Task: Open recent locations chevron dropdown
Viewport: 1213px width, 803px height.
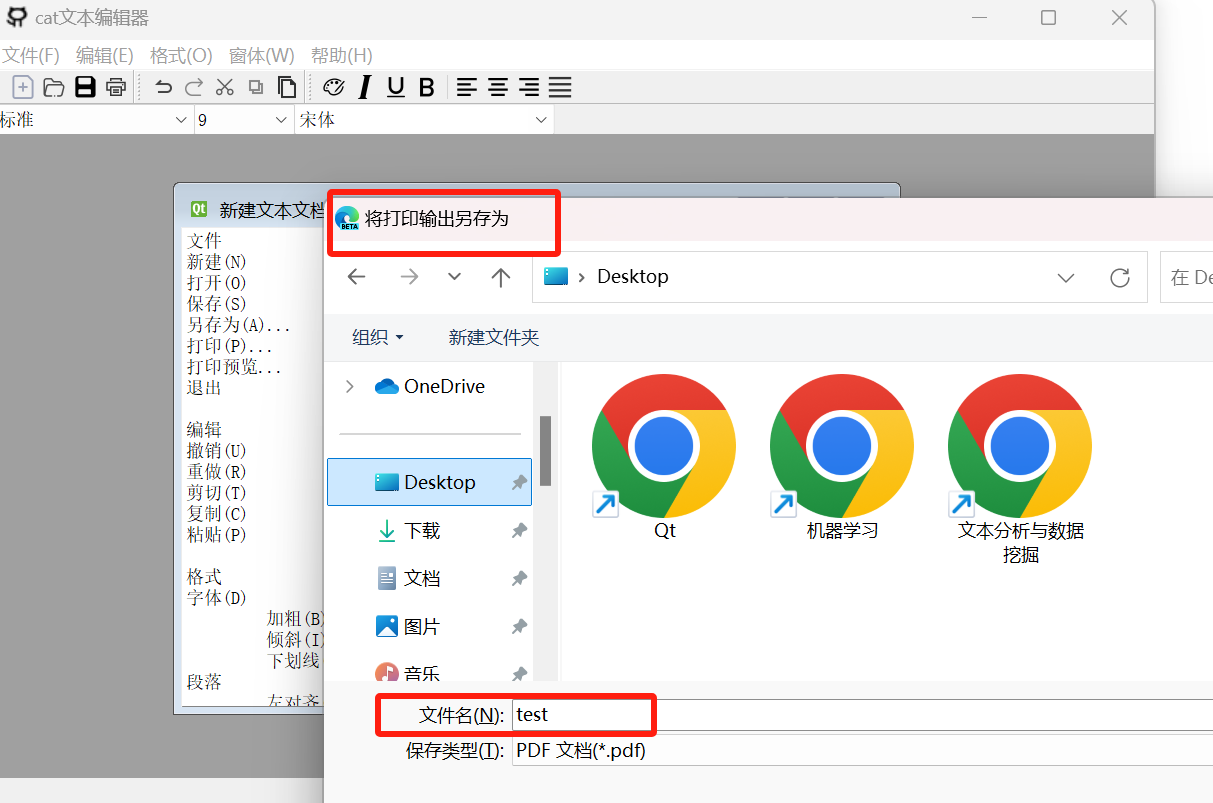Action: click(x=455, y=277)
